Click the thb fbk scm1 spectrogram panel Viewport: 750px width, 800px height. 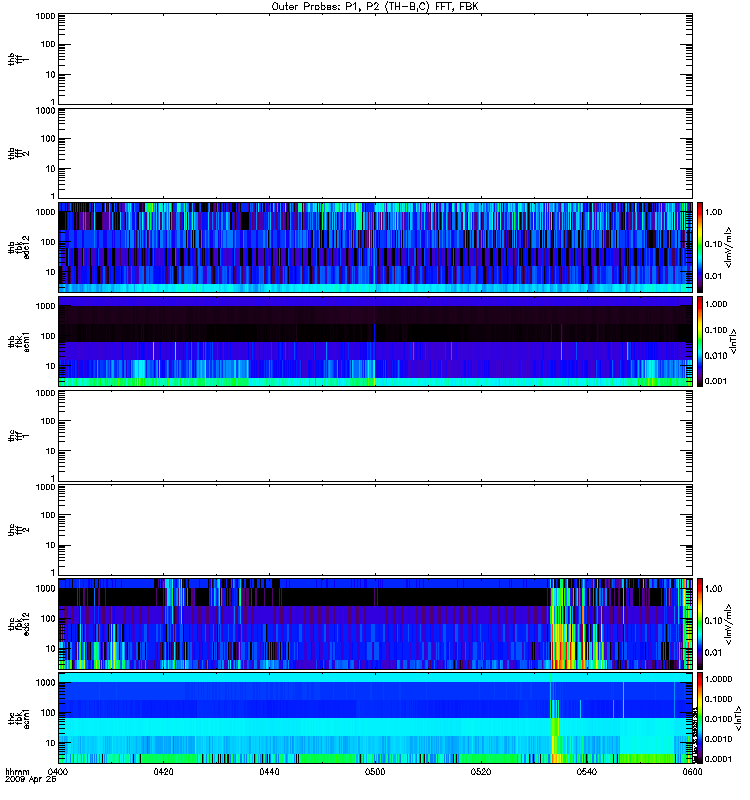click(x=375, y=342)
